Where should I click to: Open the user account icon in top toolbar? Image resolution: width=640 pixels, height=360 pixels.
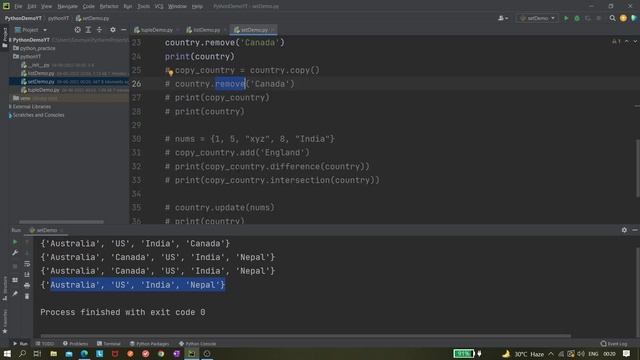503,18
